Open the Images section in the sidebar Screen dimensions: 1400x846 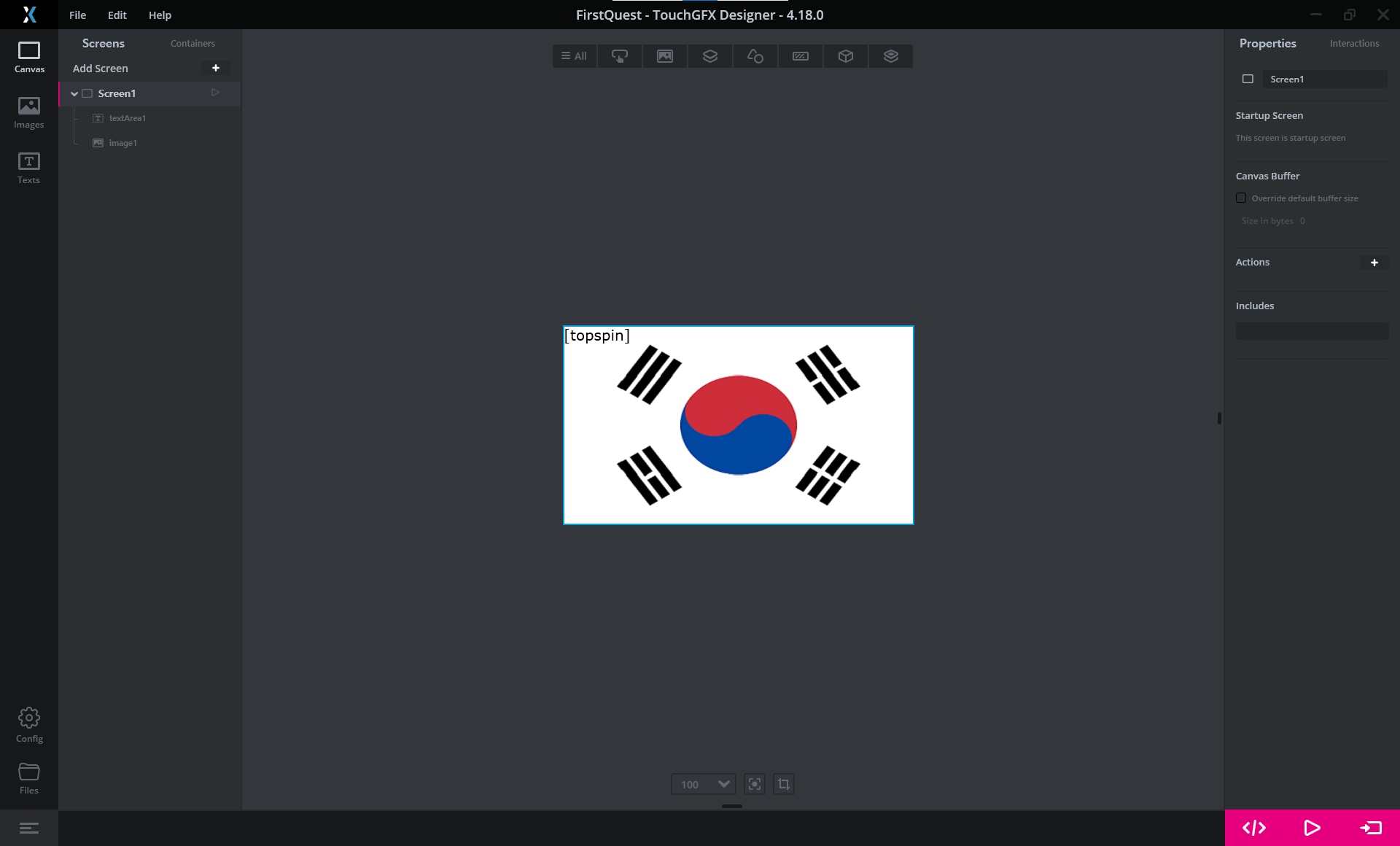coord(29,113)
